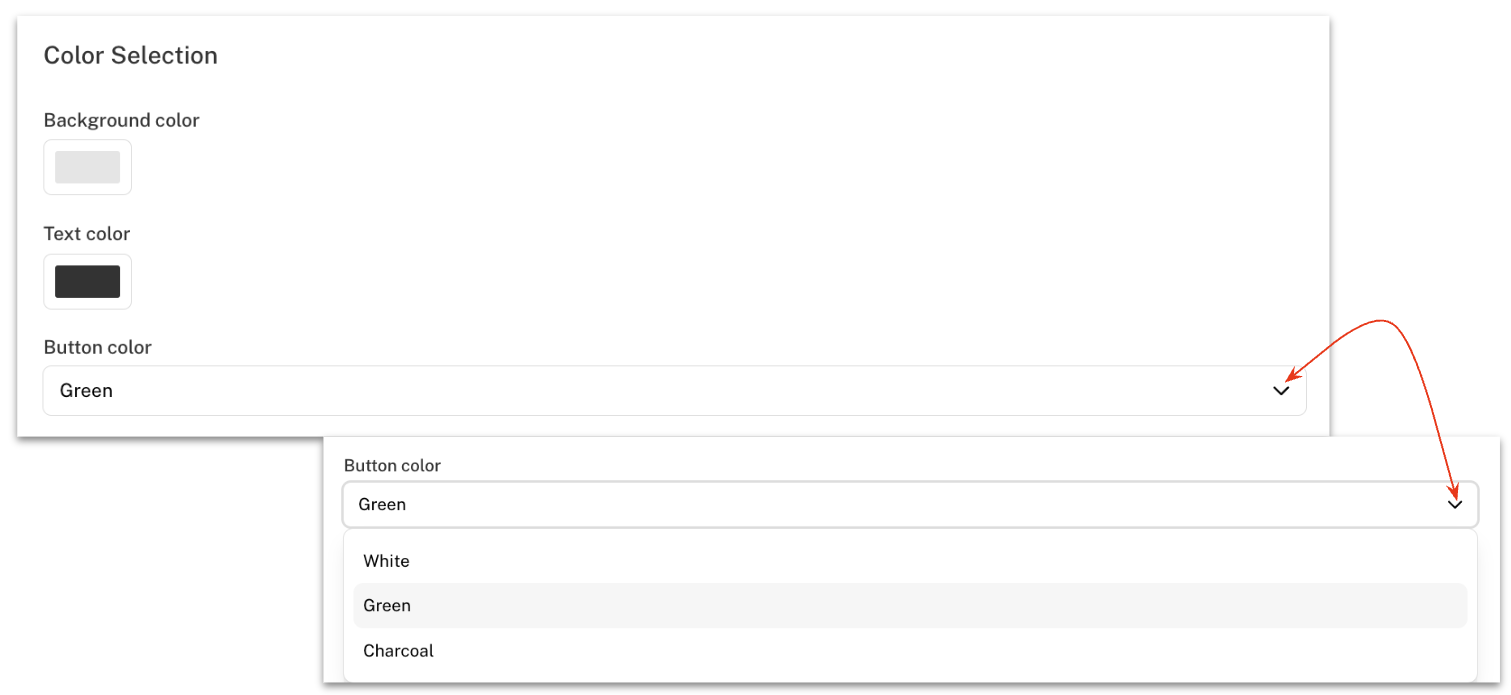The height and width of the screenshot is (695, 1511).
Task: Click the expanded dropdown's chevron arrow
Action: tap(1455, 504)
